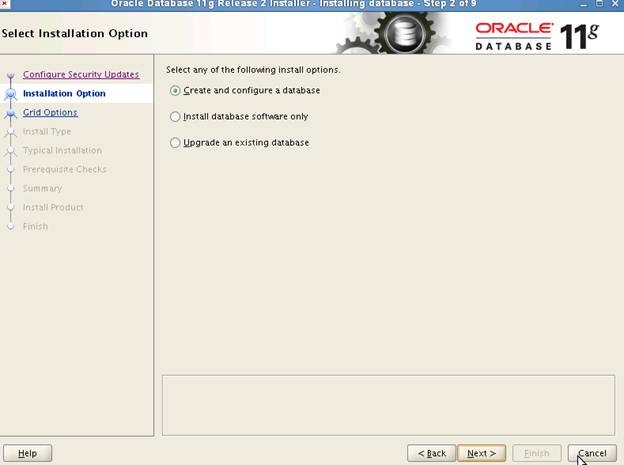Viewport: 624px width, 465px height.
Task: Click the Prerequisite Checks step label
Action: coord(64,170)
